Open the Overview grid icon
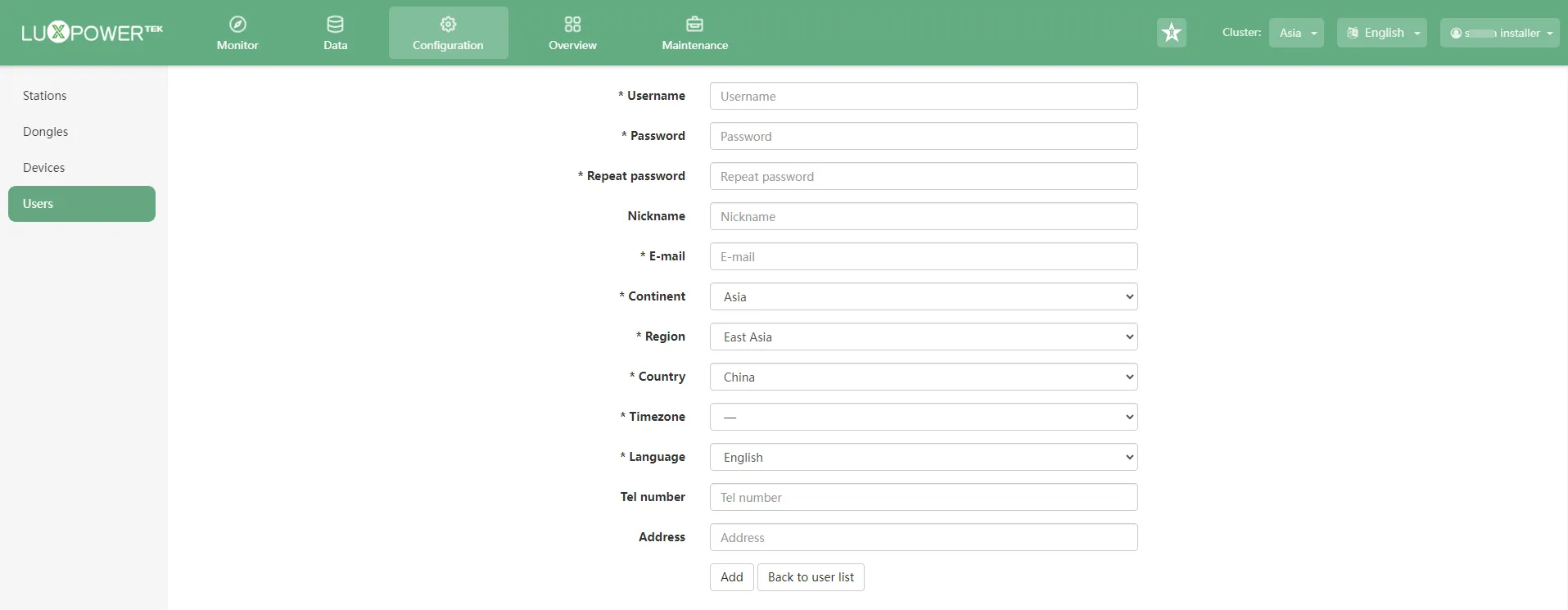Screen dimensions: 1568x610 [572, 25]
